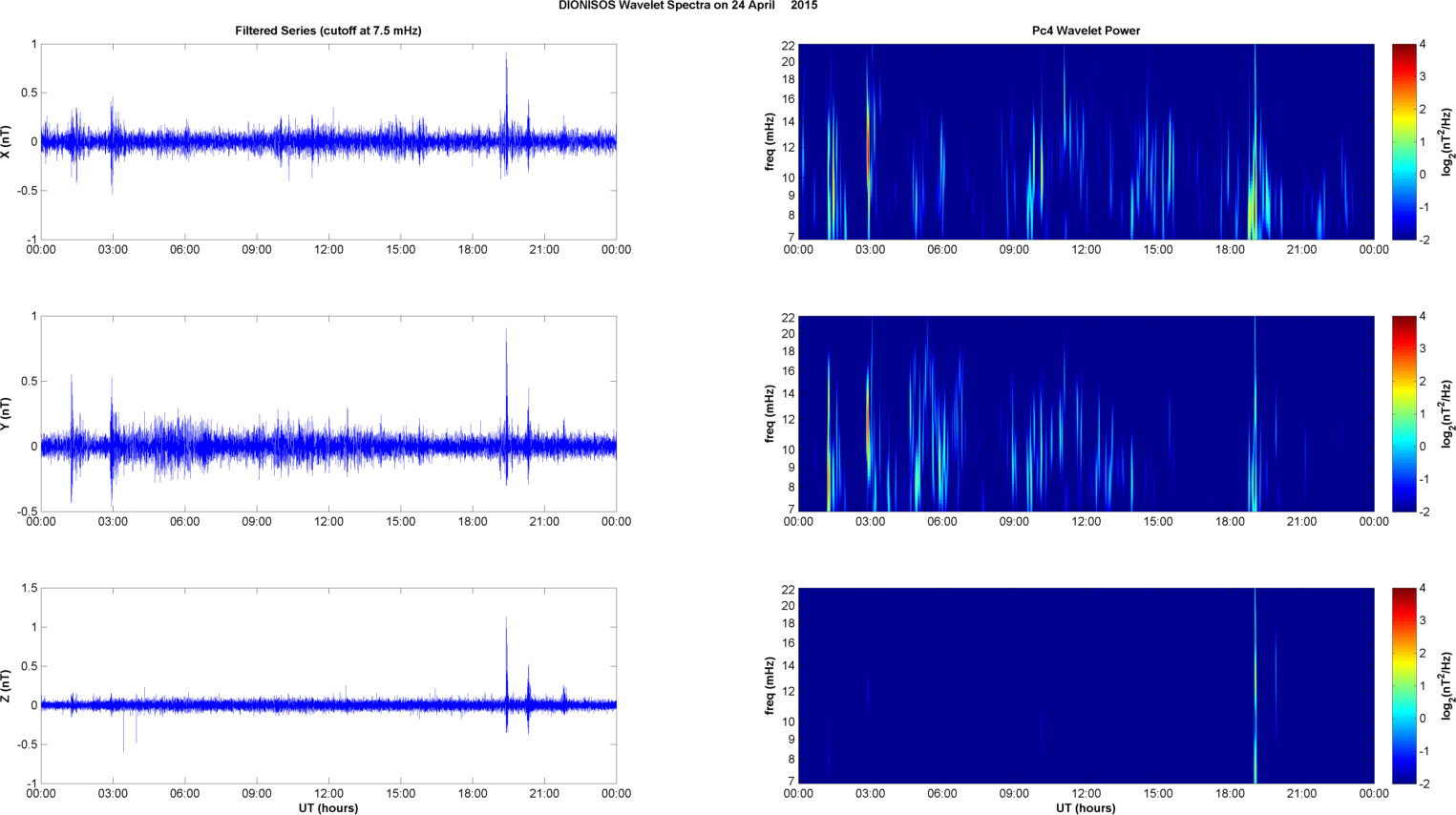Click 'freq (mHz)' label of the Y wavelet plot

point(770,413)
